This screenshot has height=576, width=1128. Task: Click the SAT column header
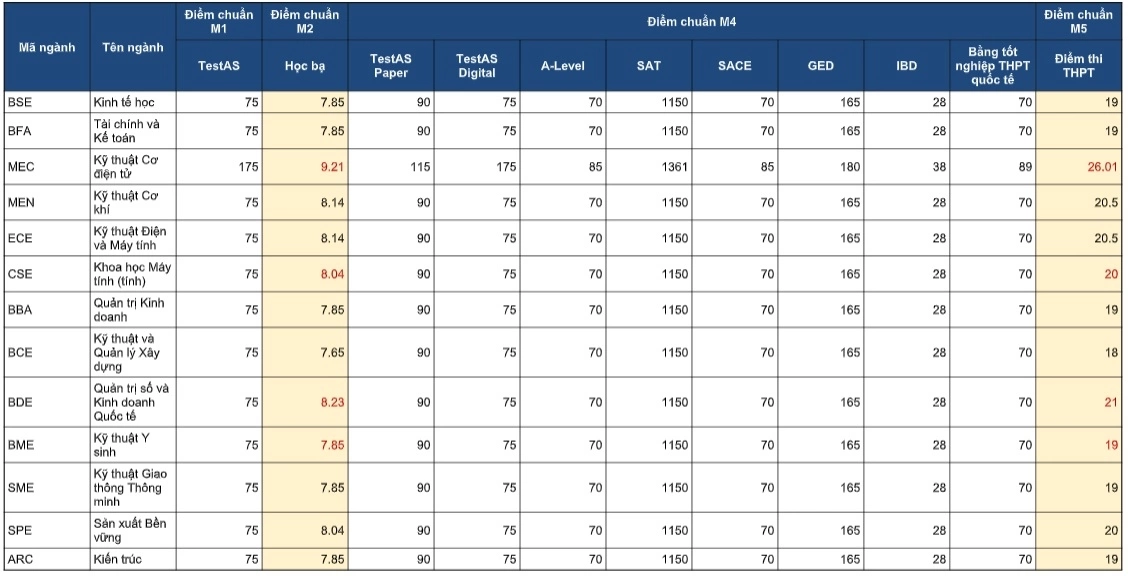pyautogui.click(x=649, y=65)
